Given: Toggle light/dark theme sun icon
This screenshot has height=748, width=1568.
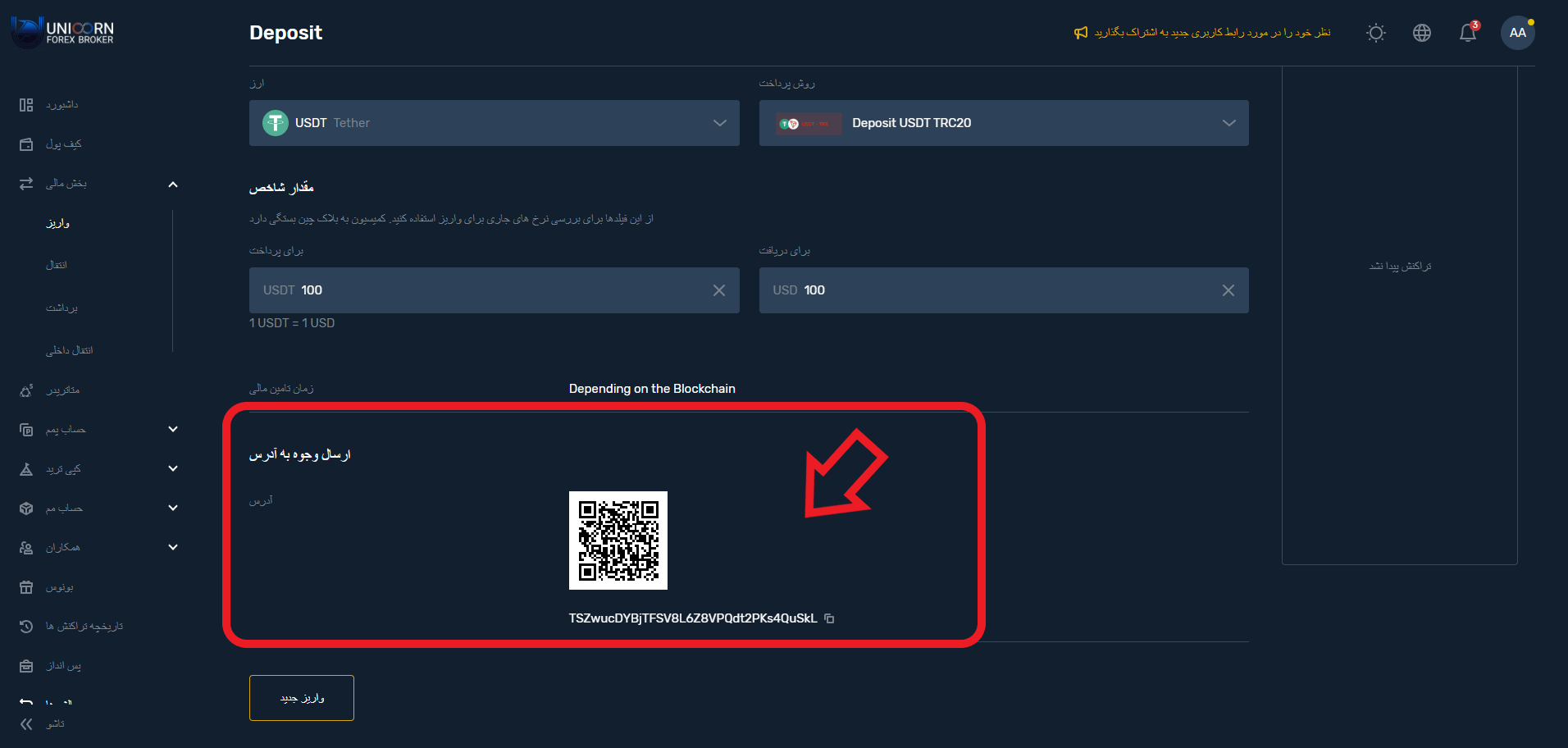Looking at the screenshot, I should point(1376,33).
